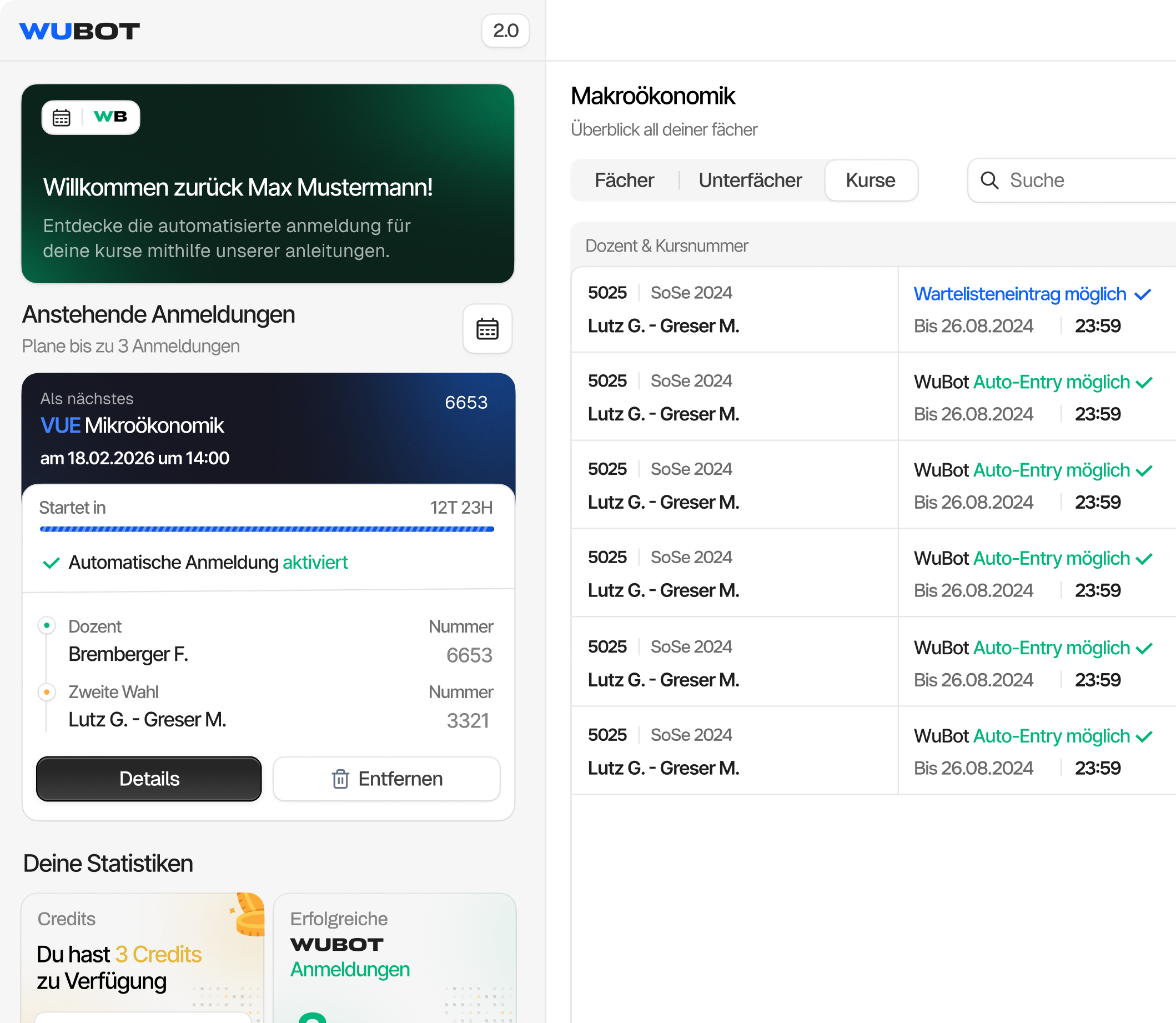1176x1023 pixels.
Task: Switch to the Unterfächer tab
Action: point(750,180)
